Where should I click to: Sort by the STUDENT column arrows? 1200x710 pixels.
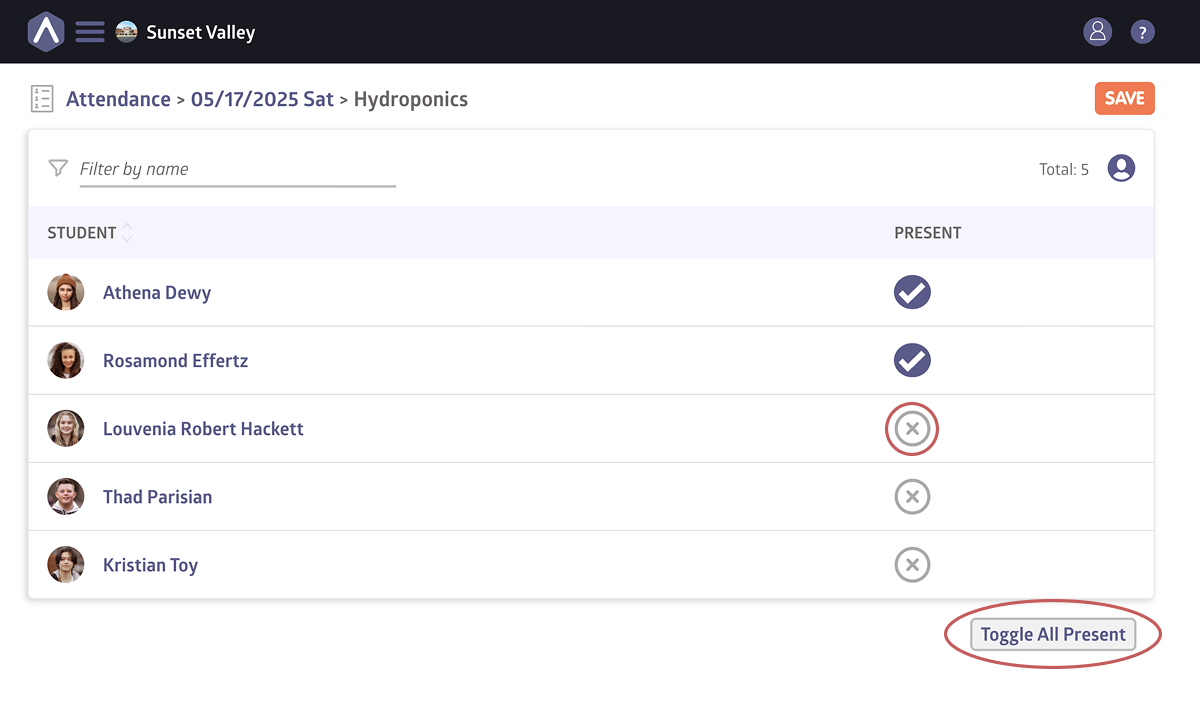tap(127, 233)
